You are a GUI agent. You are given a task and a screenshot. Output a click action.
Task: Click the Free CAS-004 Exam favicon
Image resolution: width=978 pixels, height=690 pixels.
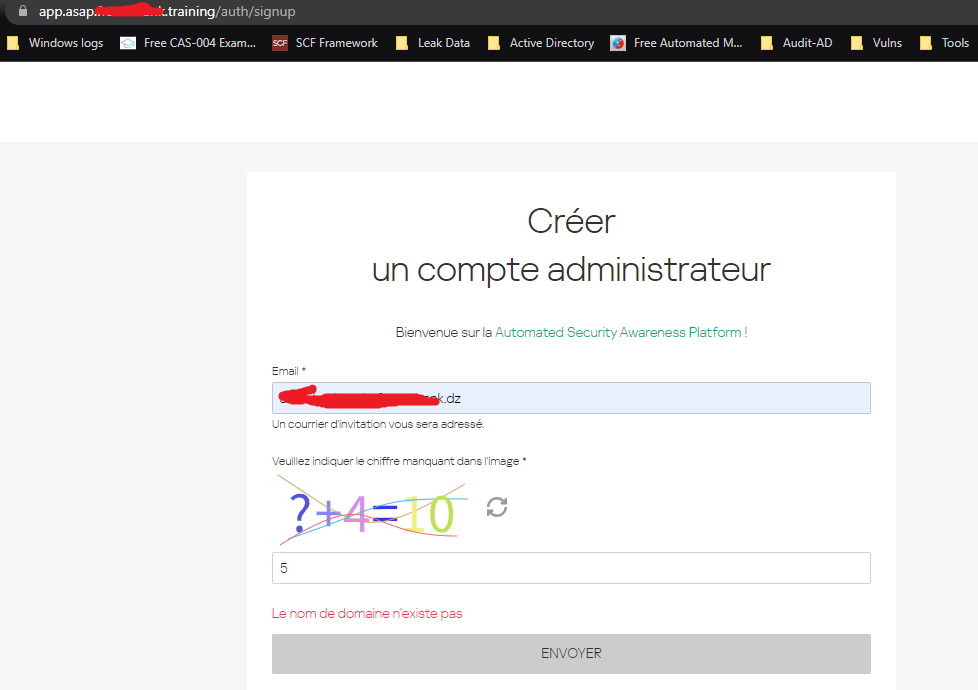tap(128, 43)
